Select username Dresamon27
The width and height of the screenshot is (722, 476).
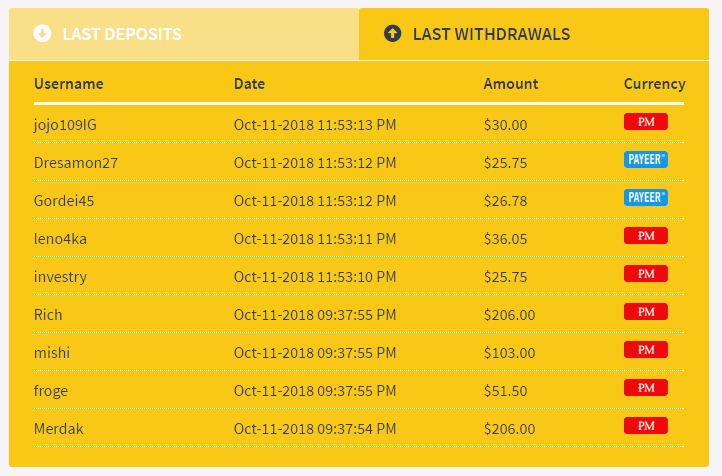tap(76, 162)
